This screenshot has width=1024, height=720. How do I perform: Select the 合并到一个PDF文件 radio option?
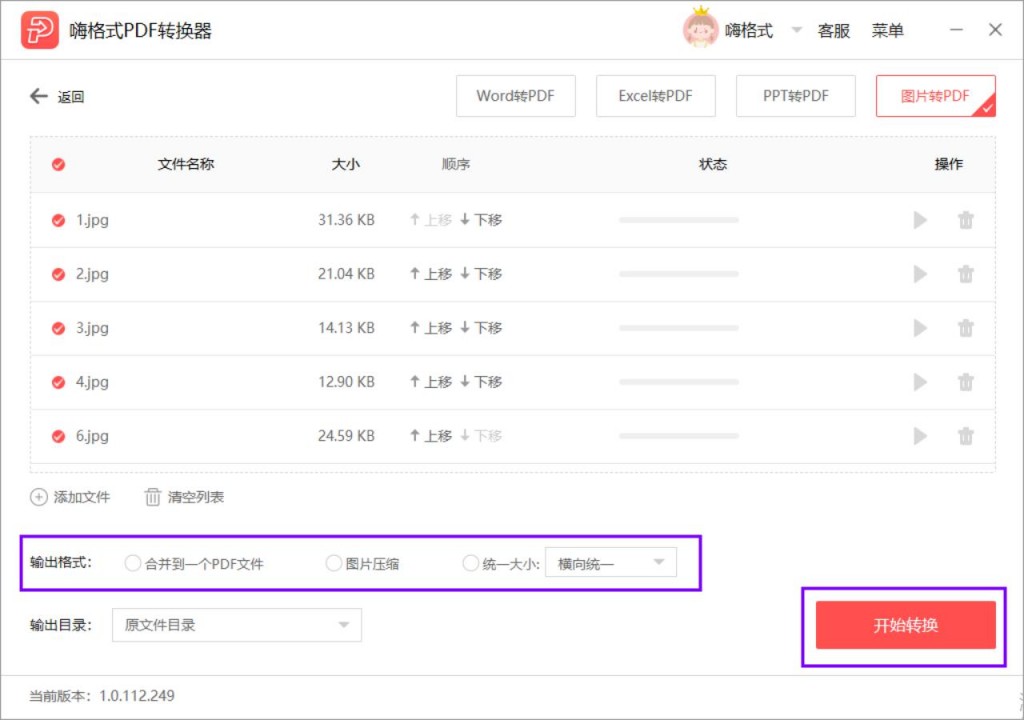[133, 563]
